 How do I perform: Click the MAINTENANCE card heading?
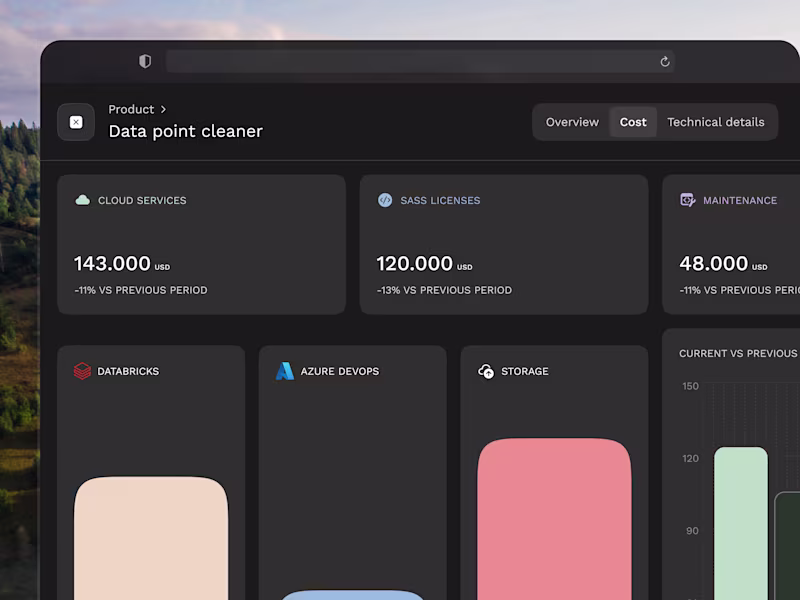740,201
